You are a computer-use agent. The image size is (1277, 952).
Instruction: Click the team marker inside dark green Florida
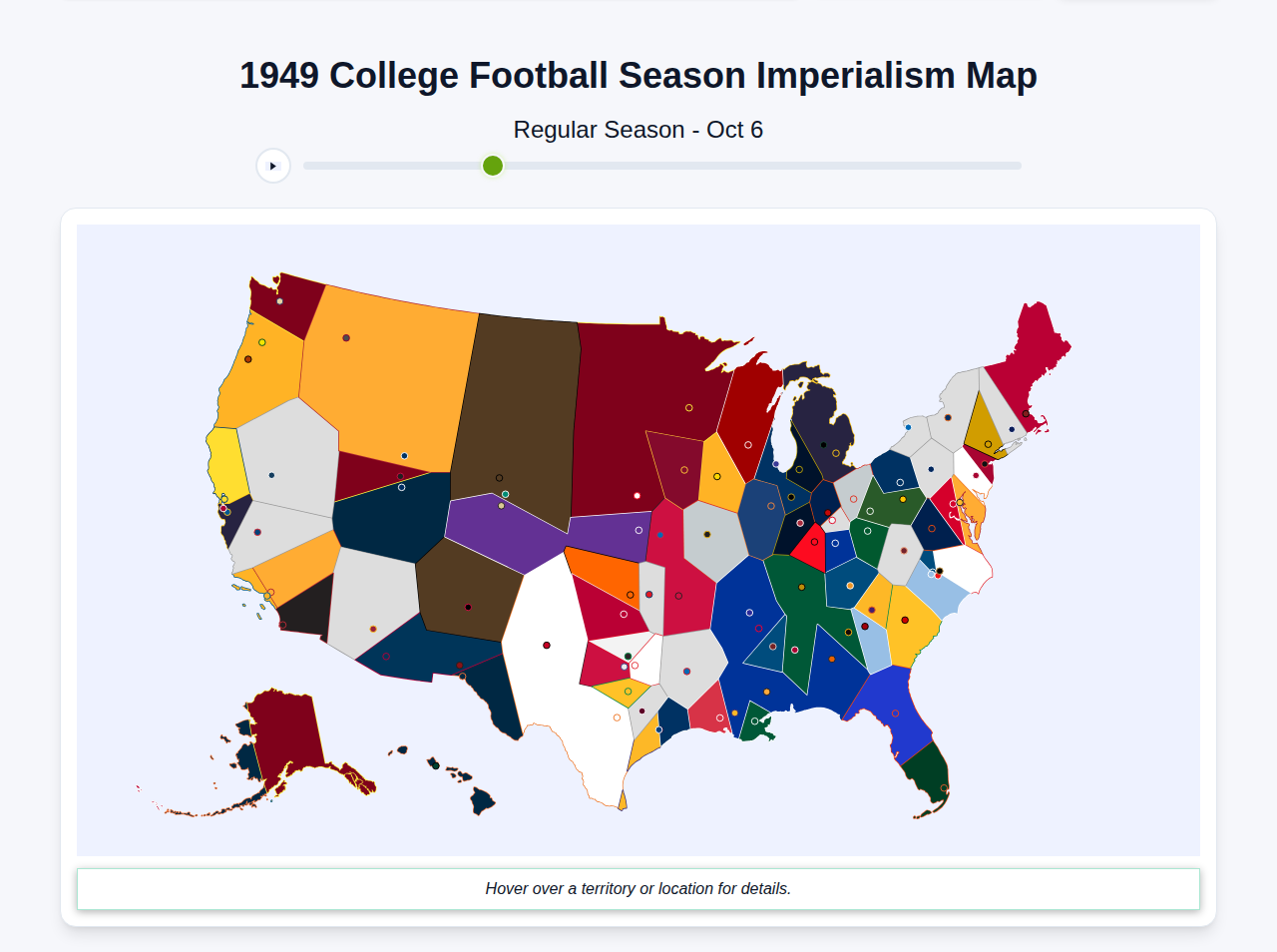pos(944,787)
